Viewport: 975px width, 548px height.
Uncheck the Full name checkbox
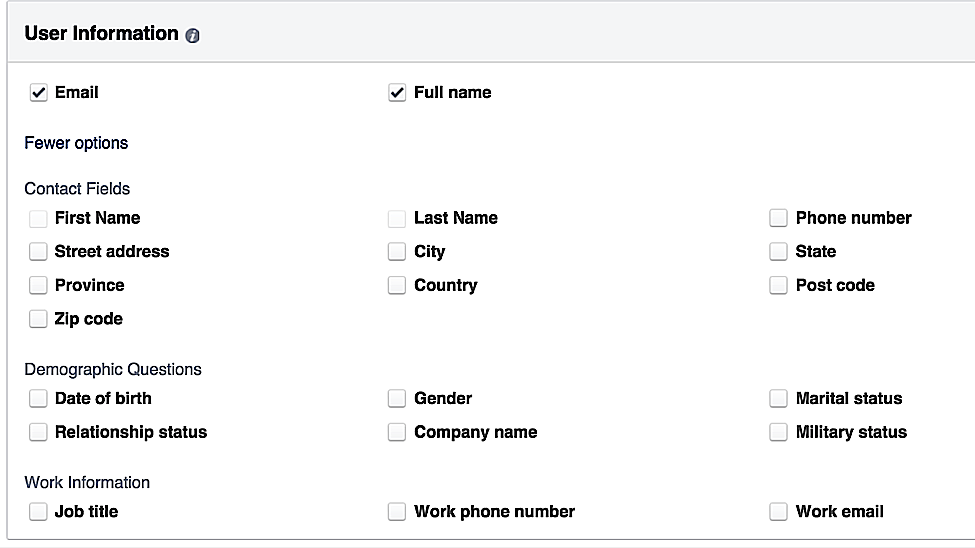click(397, 93)
